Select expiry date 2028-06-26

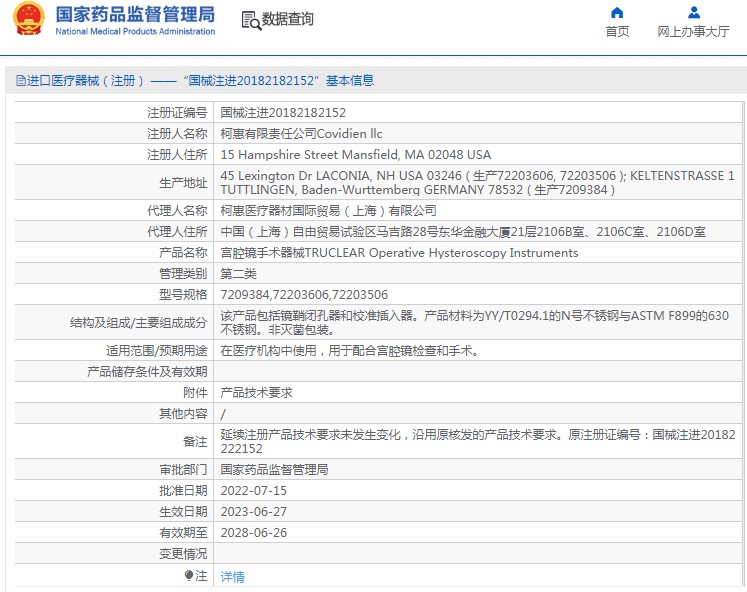click(253, 532)
